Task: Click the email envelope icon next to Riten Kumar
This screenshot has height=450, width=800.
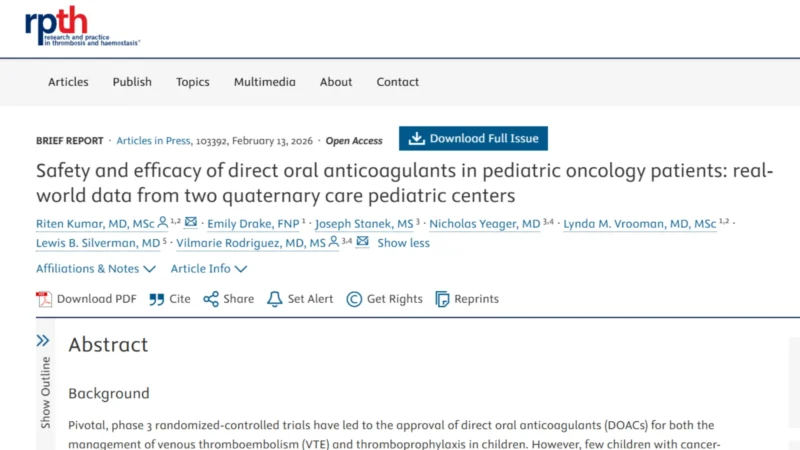Action: (191, 221)
